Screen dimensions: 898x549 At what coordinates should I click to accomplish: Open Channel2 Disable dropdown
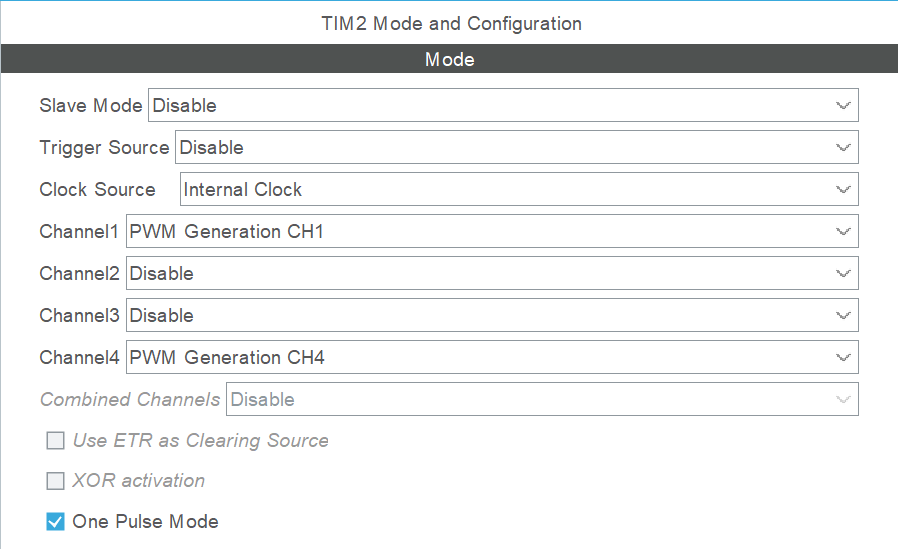[492, 274]
